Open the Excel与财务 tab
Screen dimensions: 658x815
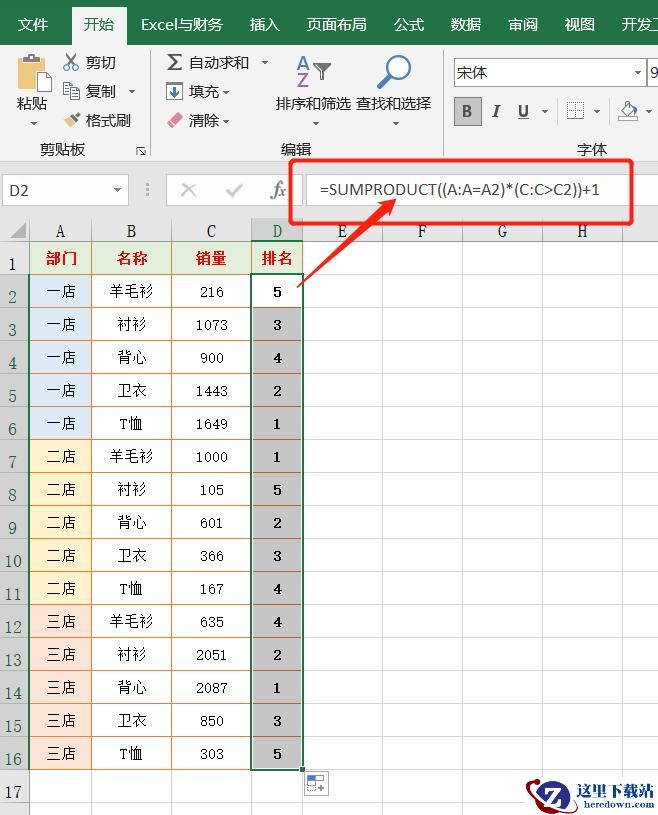click(182, 24)
